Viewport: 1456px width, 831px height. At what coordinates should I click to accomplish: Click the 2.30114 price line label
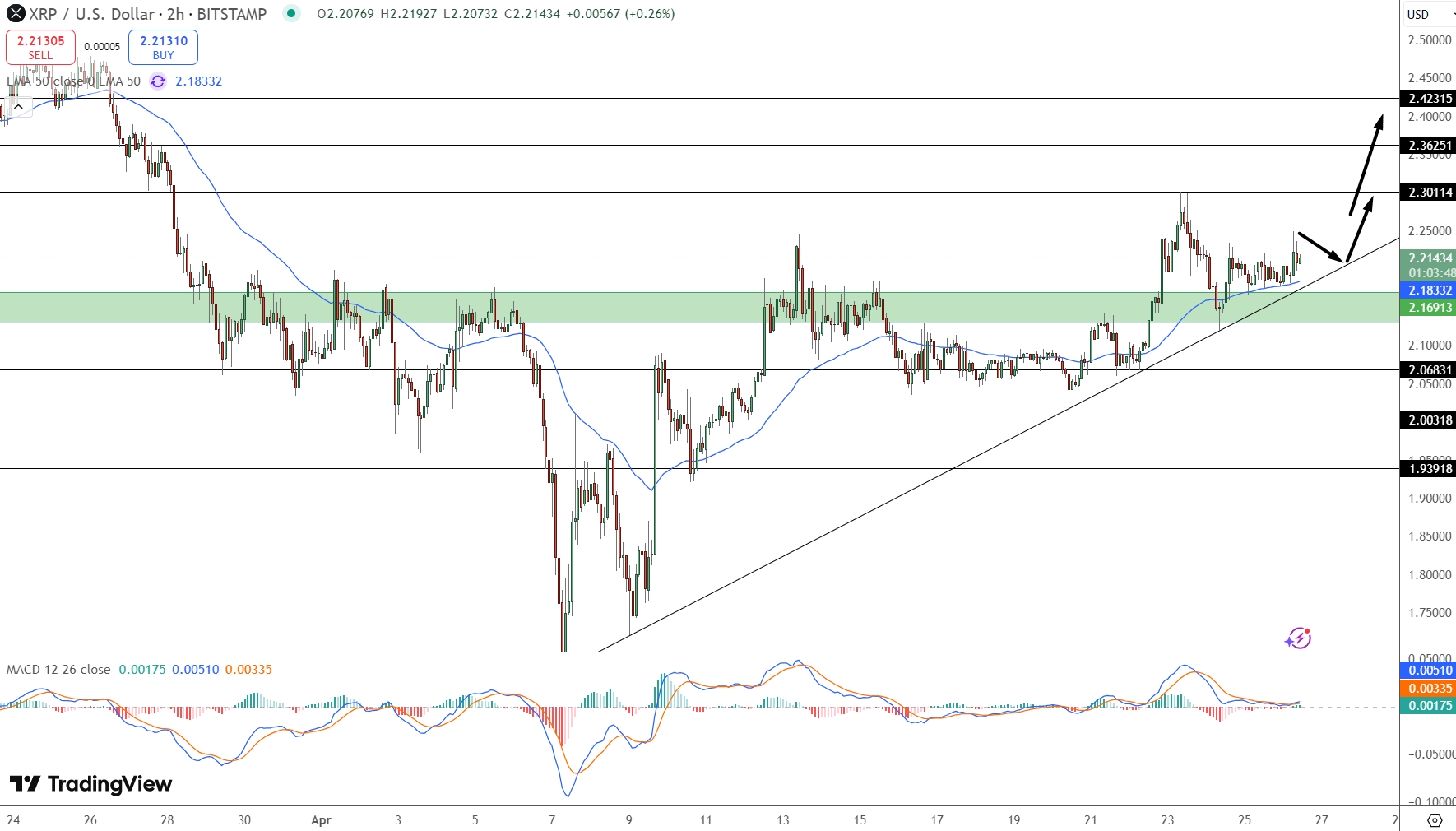tap(1428, 193)
